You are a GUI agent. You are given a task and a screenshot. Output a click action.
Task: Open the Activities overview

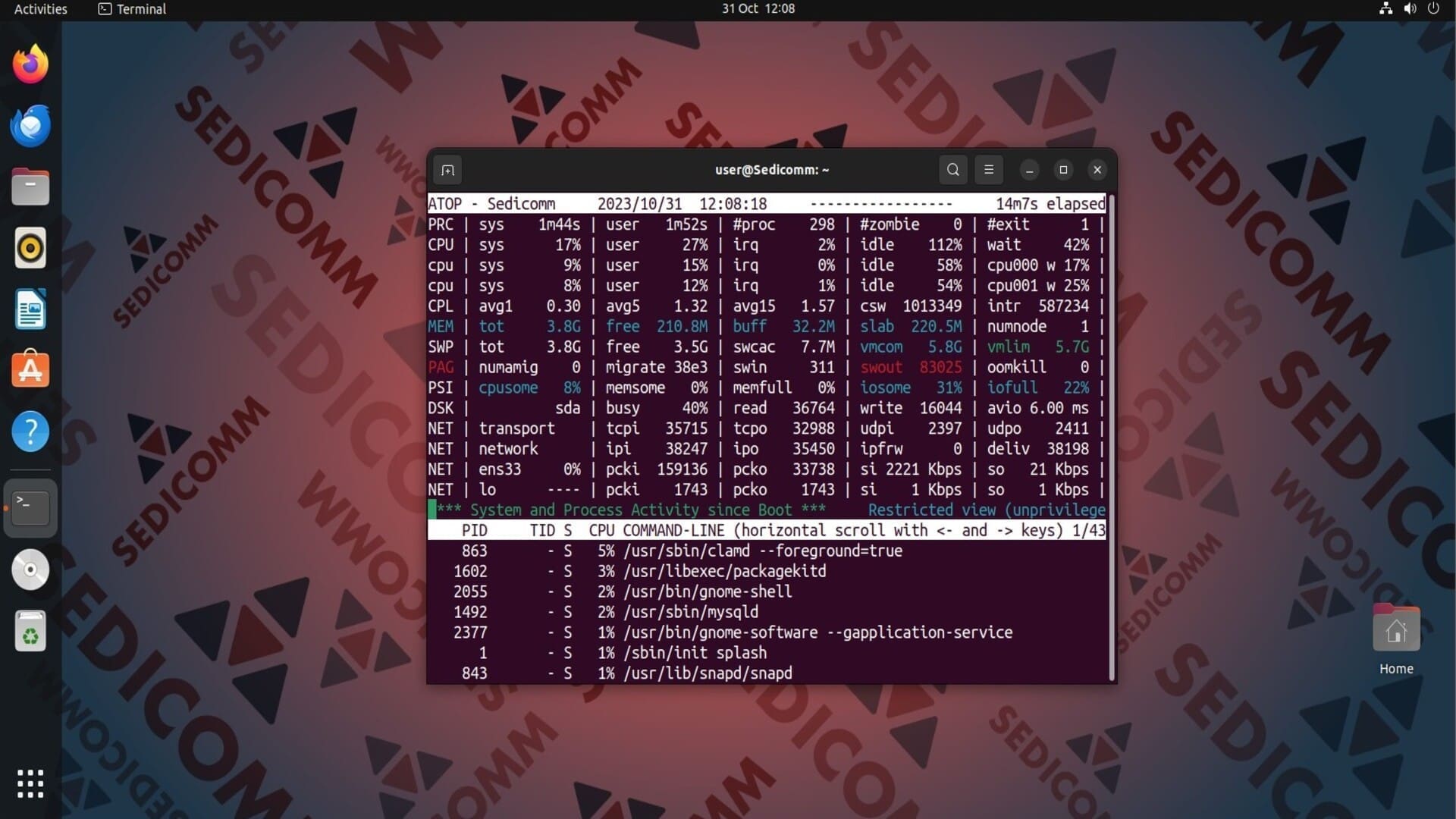click(x=41, y=9)
